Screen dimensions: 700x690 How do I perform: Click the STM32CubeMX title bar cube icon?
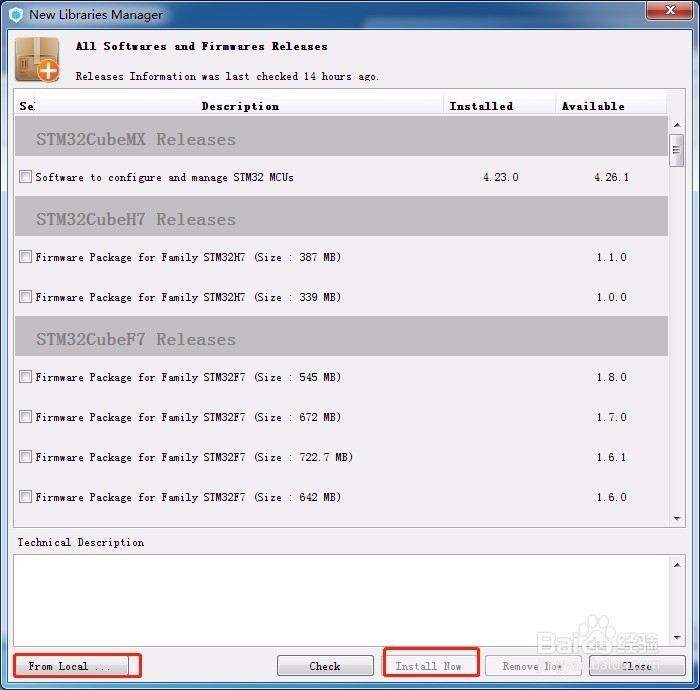[16, 15]
